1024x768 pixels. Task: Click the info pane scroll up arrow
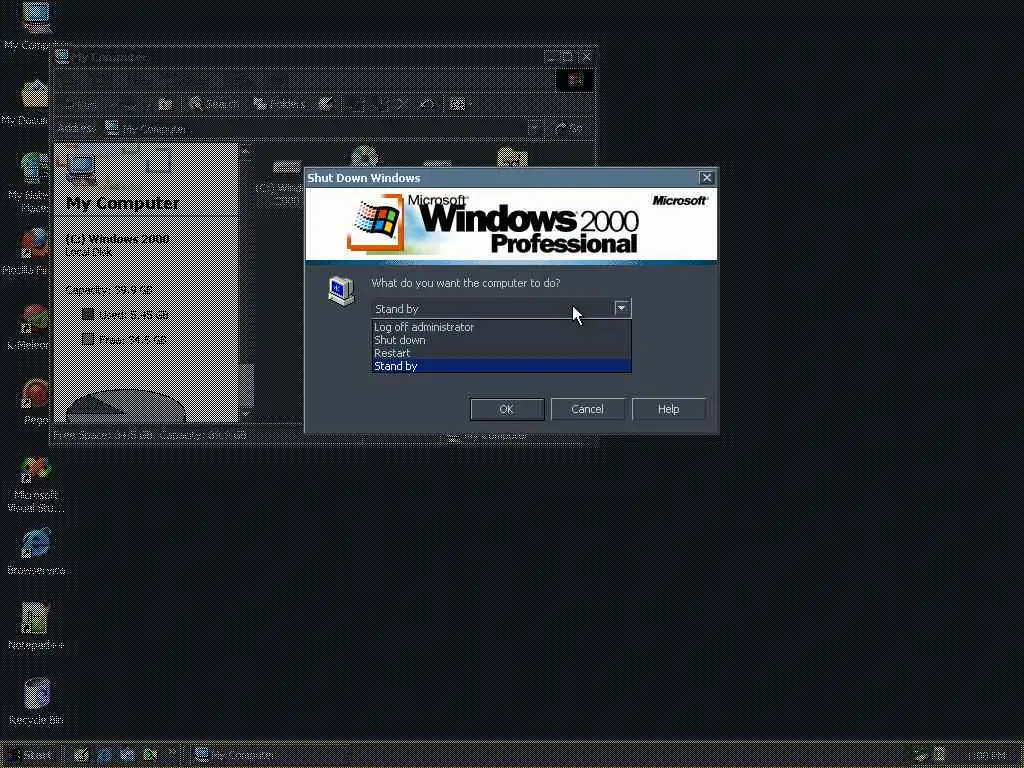(x=246, y=153)
